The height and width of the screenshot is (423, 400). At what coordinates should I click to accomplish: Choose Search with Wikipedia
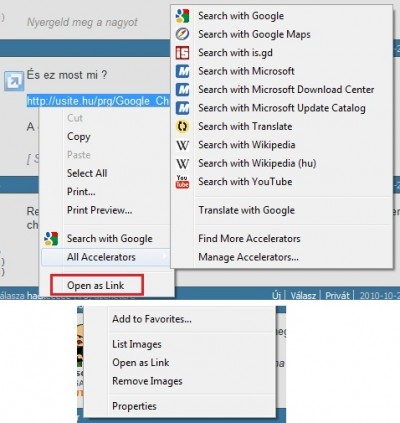(247, 145)
